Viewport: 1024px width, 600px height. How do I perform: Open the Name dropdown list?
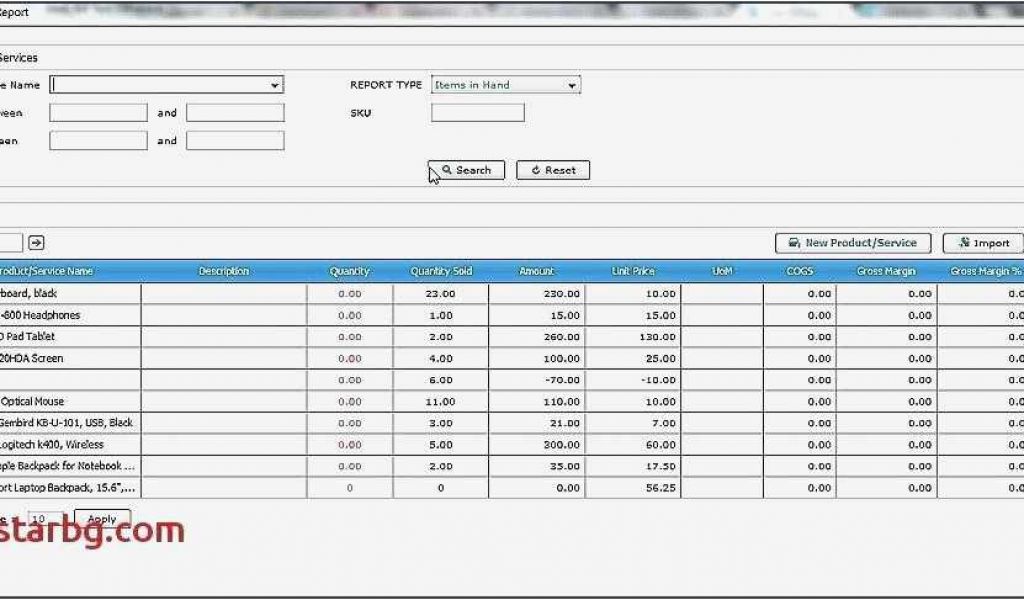tap(275, 86)
